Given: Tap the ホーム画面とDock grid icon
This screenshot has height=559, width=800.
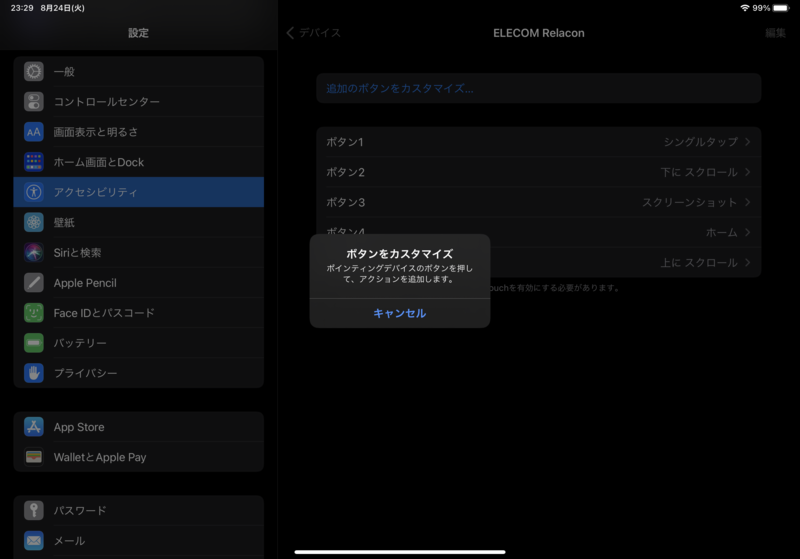Looking at the screenshot, I should pos(34,162).
